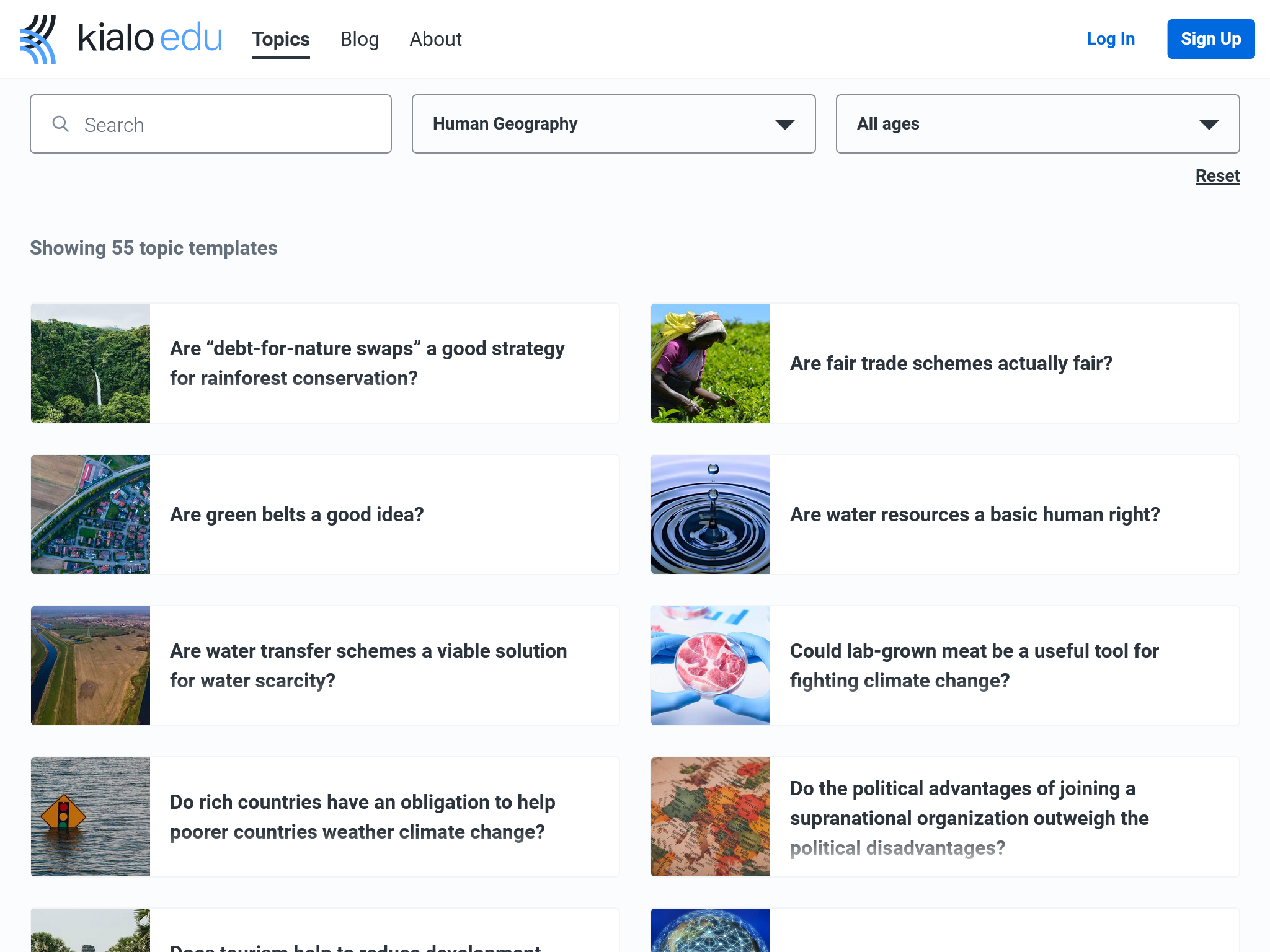
Task: Click the colorful Europe map image
Action: point(710,817)
